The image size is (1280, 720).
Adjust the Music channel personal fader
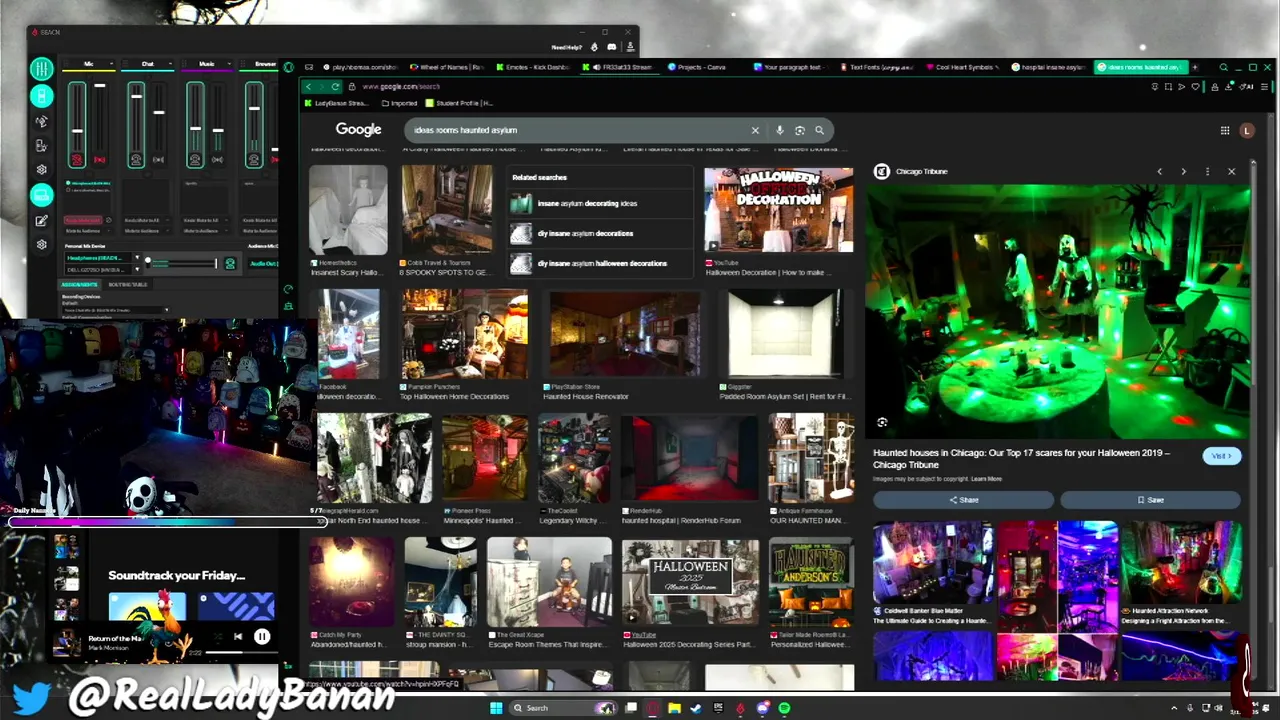click(195, 127)
